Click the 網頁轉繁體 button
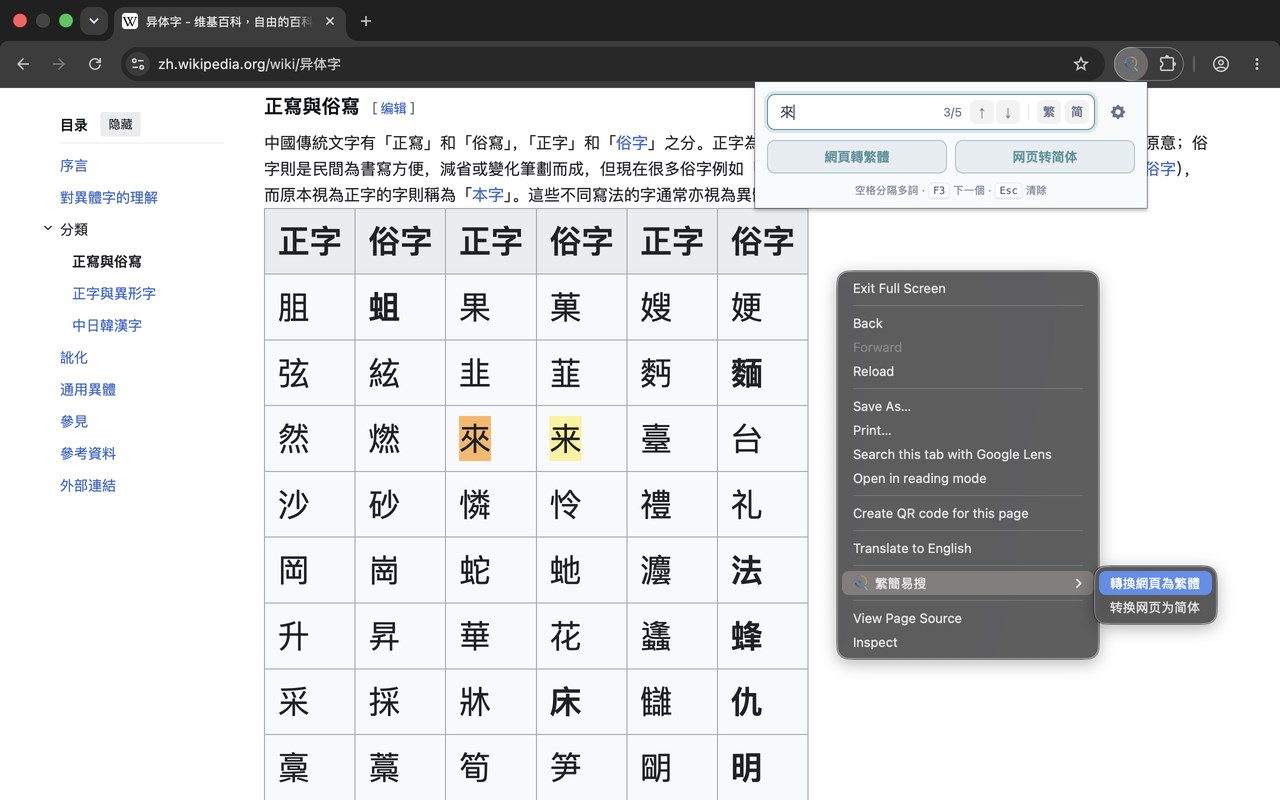This screenshot has width=1280, height=800. pos(857,157)
